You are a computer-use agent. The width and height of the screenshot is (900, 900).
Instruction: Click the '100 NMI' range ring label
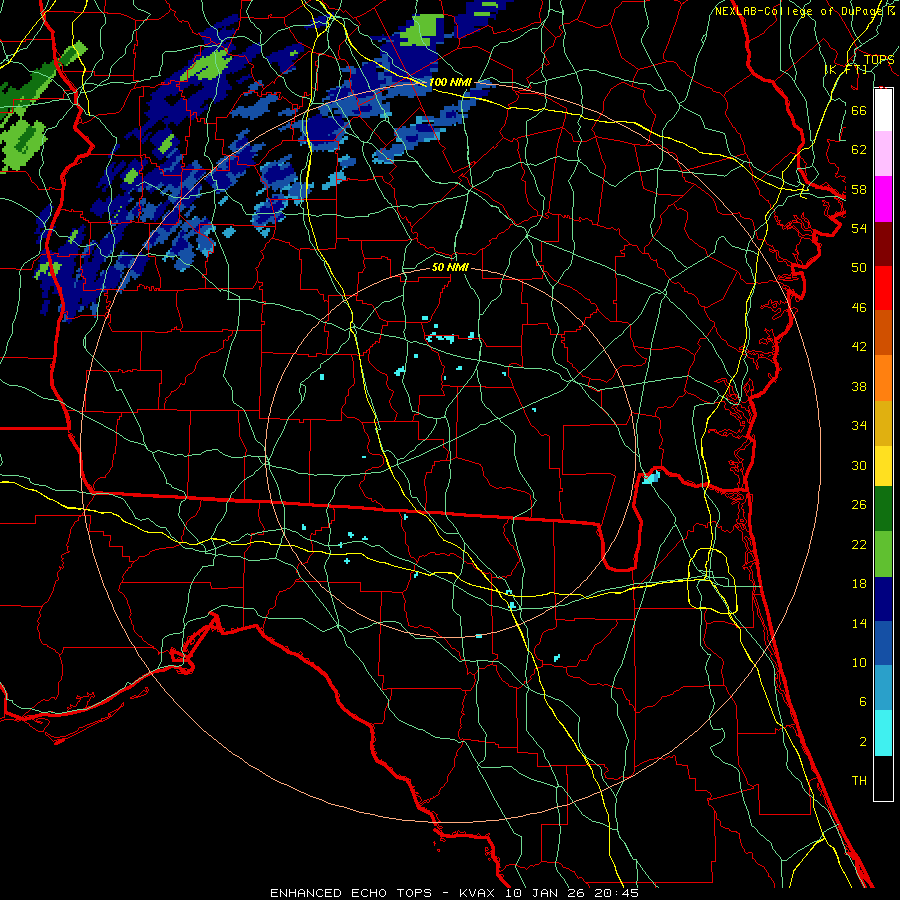[450, 82]
